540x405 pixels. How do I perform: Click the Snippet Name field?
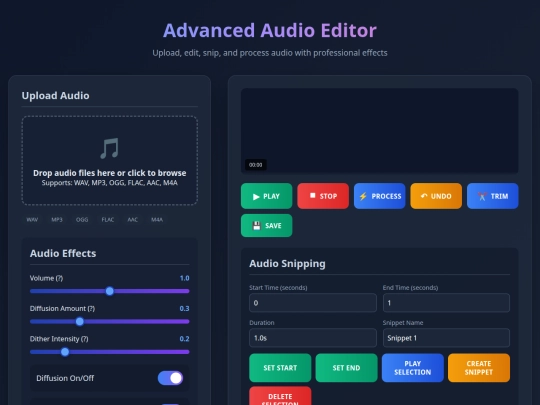(x=446, y=338)
